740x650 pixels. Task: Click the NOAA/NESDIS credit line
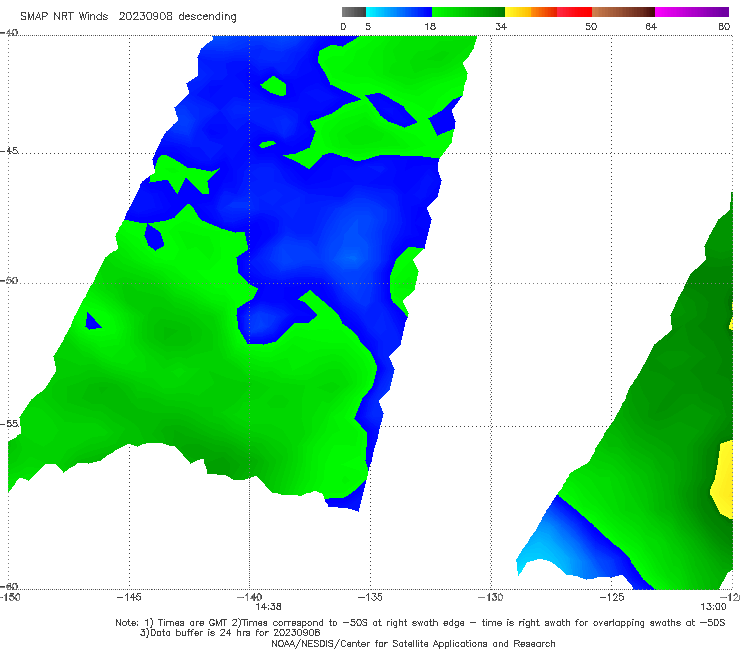tap(413, 644)
